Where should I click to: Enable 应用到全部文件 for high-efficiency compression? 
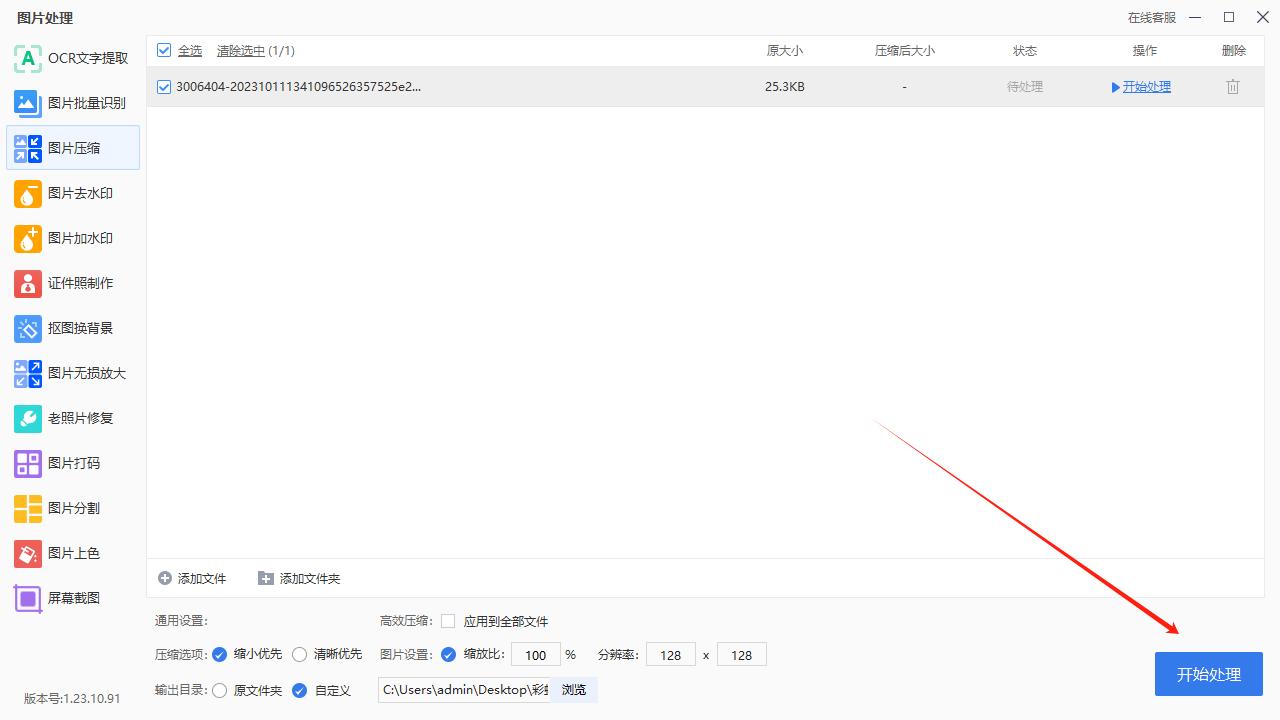pos(447,621)
